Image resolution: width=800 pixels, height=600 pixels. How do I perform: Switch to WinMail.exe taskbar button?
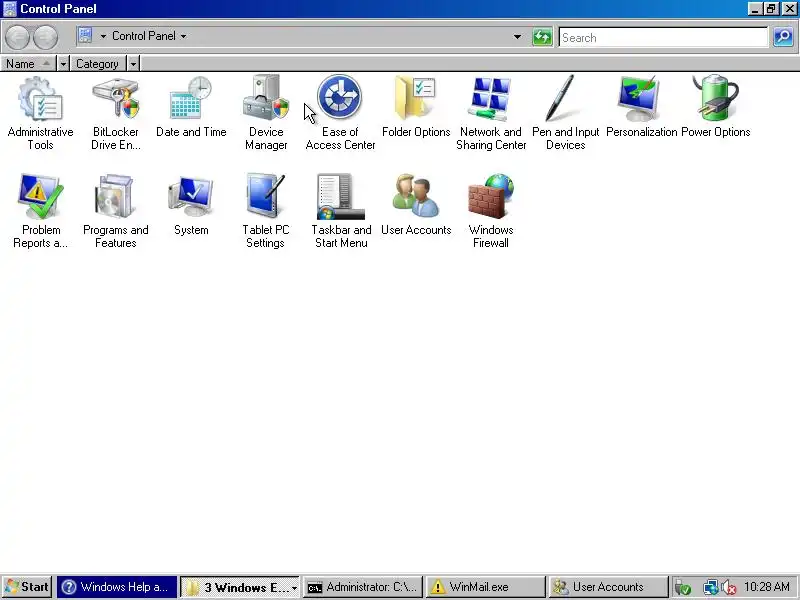tap(486, 587)
